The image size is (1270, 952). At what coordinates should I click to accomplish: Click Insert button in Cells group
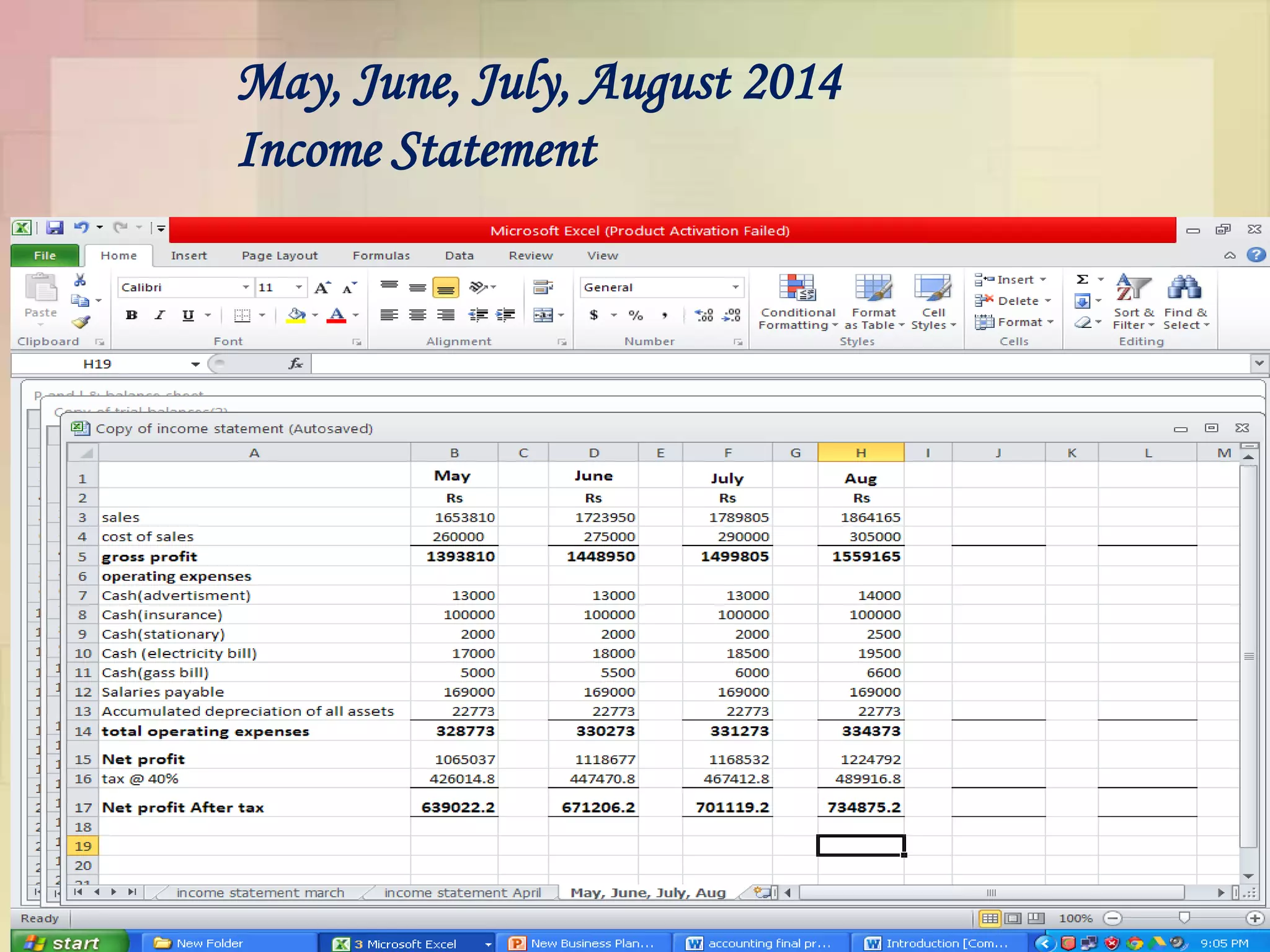[x=1011, y=280]
